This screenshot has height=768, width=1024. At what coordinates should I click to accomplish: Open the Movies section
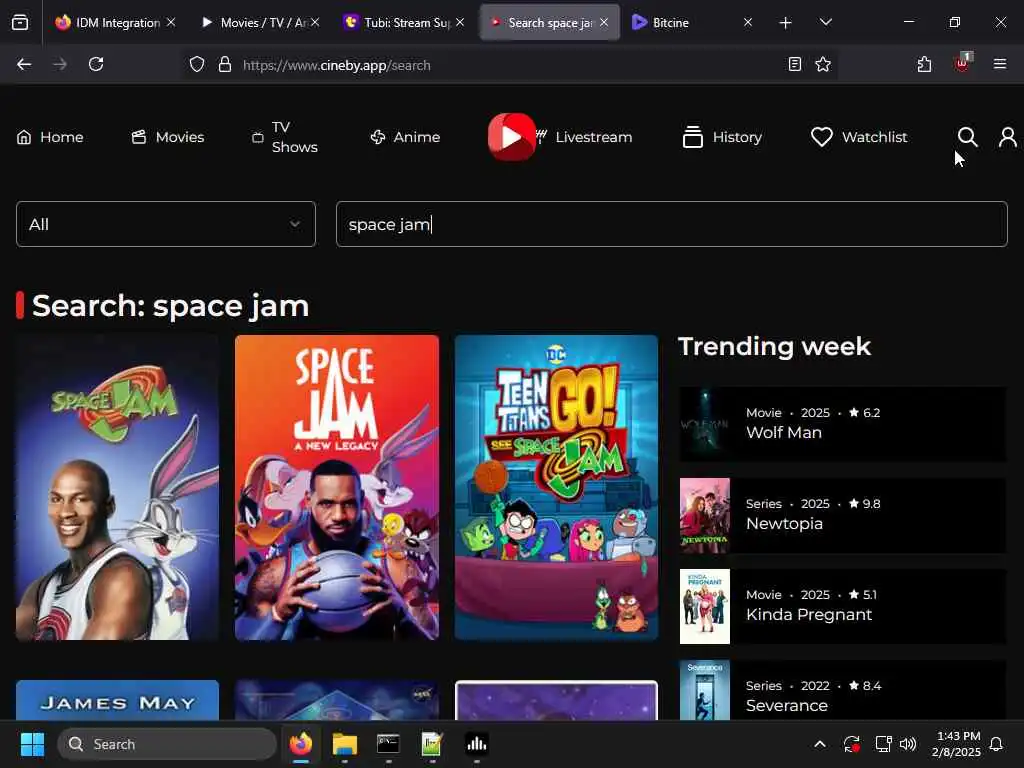[168, 137]
